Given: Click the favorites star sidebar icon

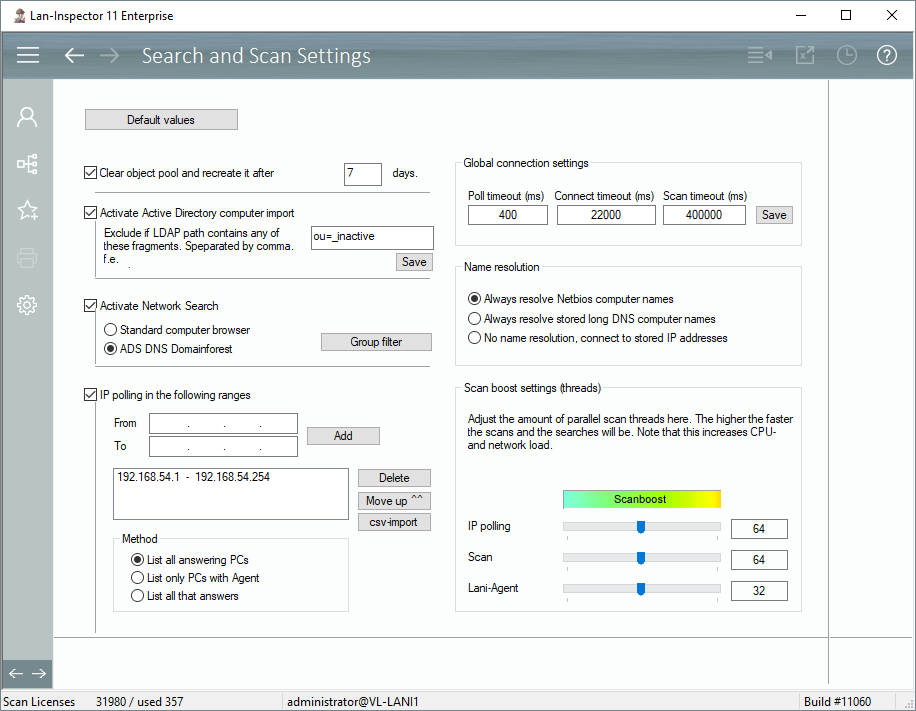Looking at the screenshot, I should [x=27, y=210].
